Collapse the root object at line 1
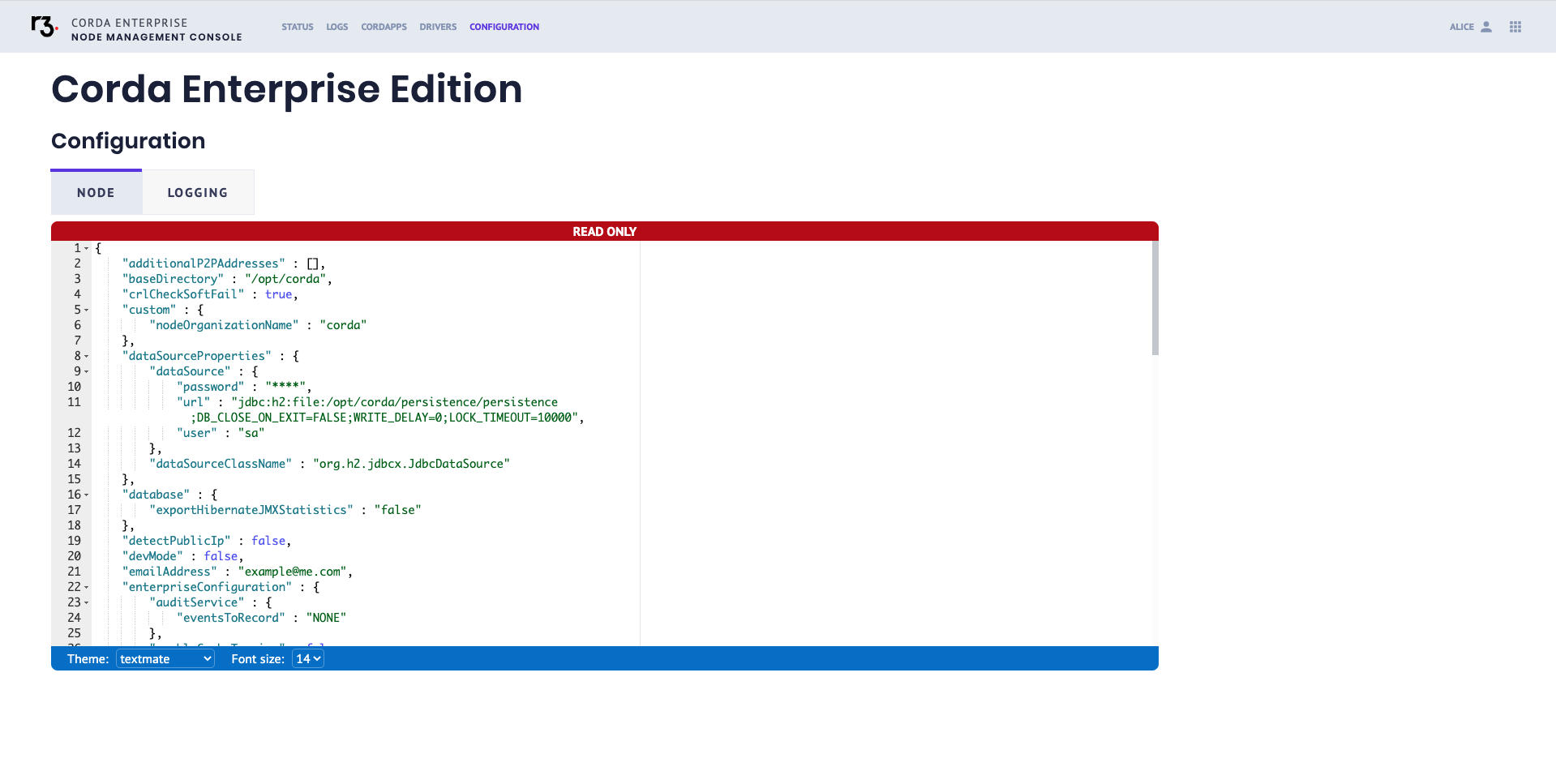1556x784 pixels. tap(87, 248)
